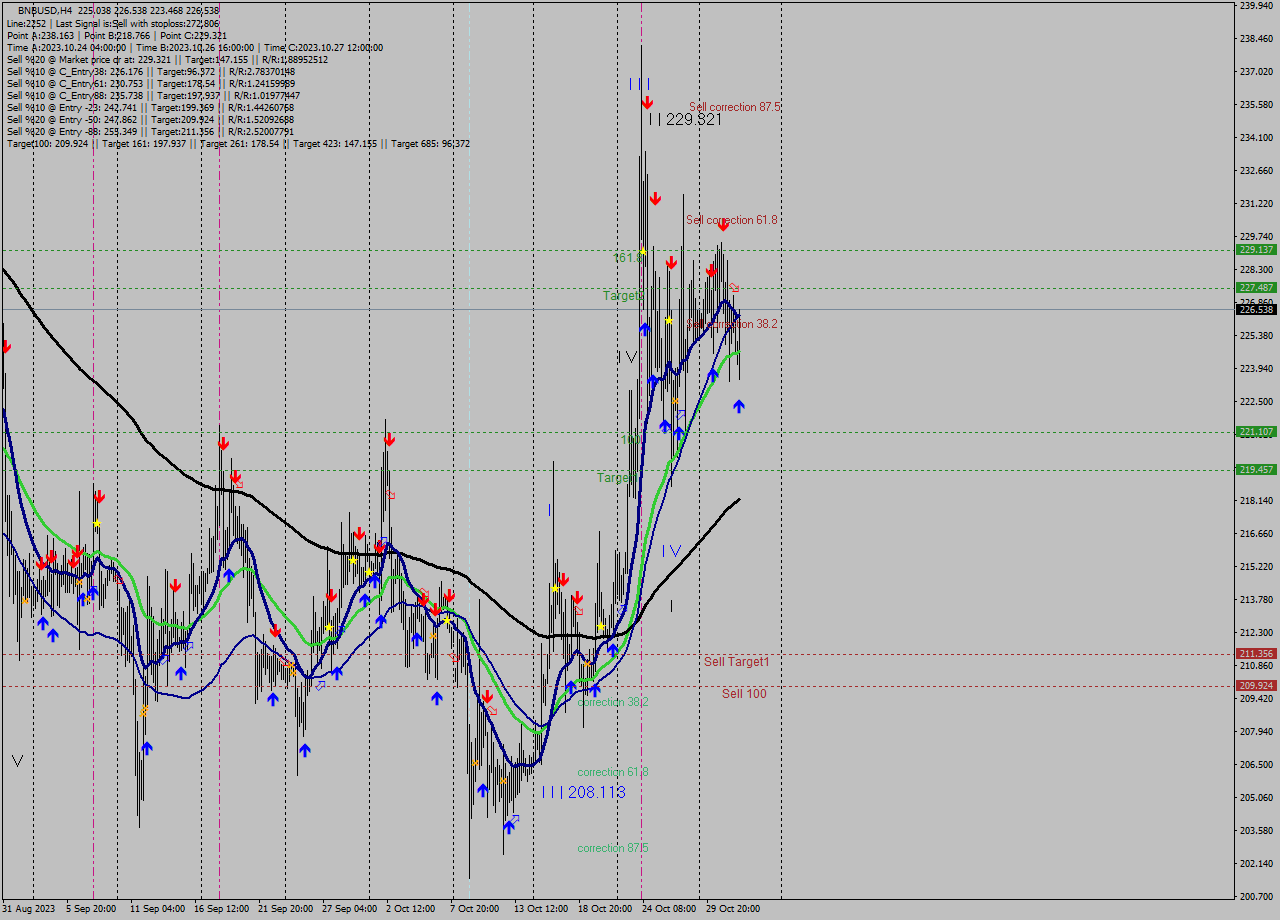Click the red dashed level line at 209.924
Viewport: 1280px width, 920px height.
point(400,686)
